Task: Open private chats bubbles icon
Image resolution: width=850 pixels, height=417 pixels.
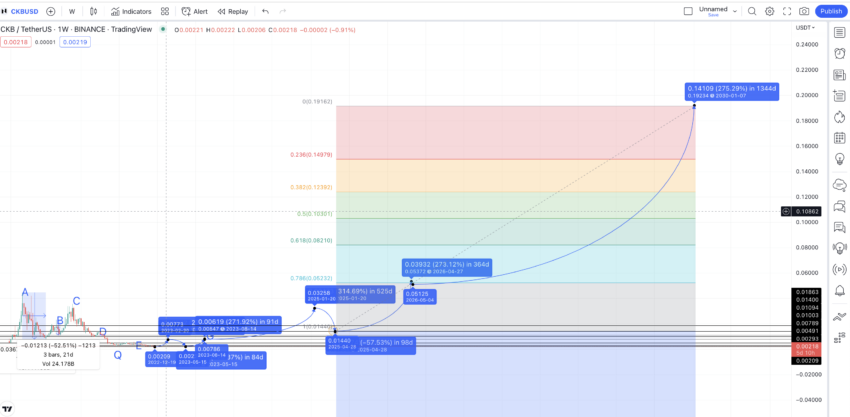Action: click(x=839, y=206)
